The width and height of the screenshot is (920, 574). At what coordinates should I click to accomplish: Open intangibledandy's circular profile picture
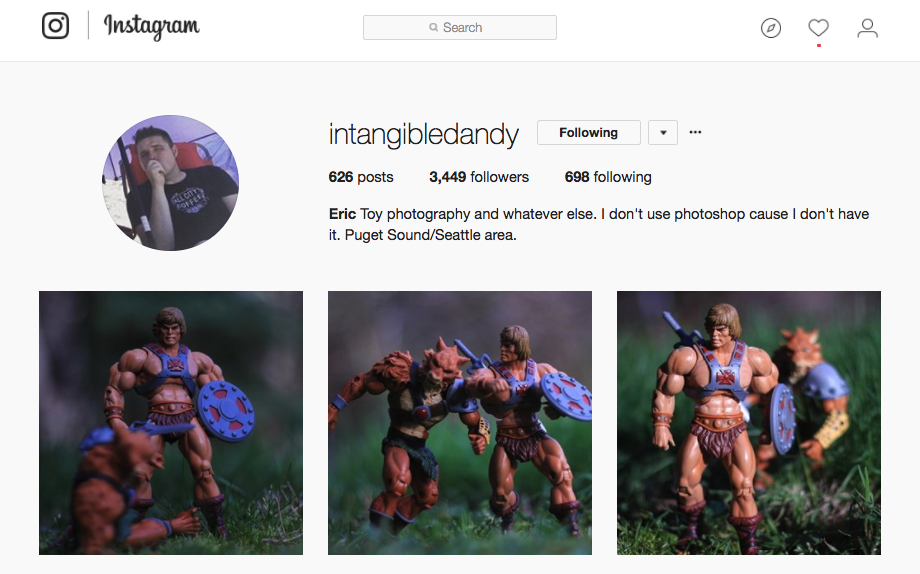point(170,183)
